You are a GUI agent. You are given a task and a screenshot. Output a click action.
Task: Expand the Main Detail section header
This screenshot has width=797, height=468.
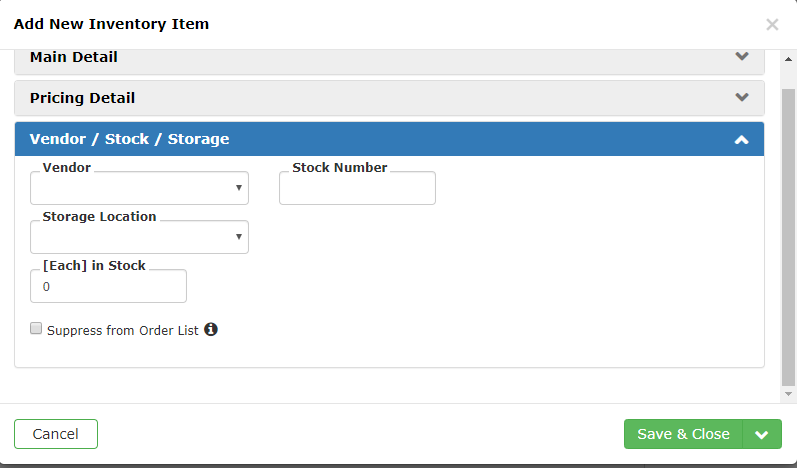pos(389,57)
